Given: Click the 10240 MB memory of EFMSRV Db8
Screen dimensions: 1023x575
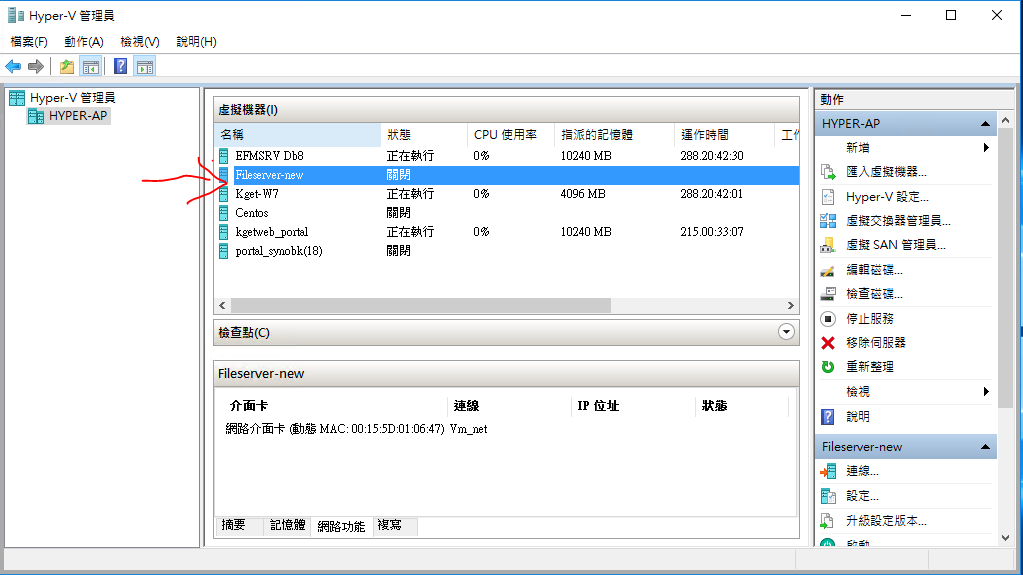Looking at the screenshot, I should pyautogui.click(x=586, y=155).
